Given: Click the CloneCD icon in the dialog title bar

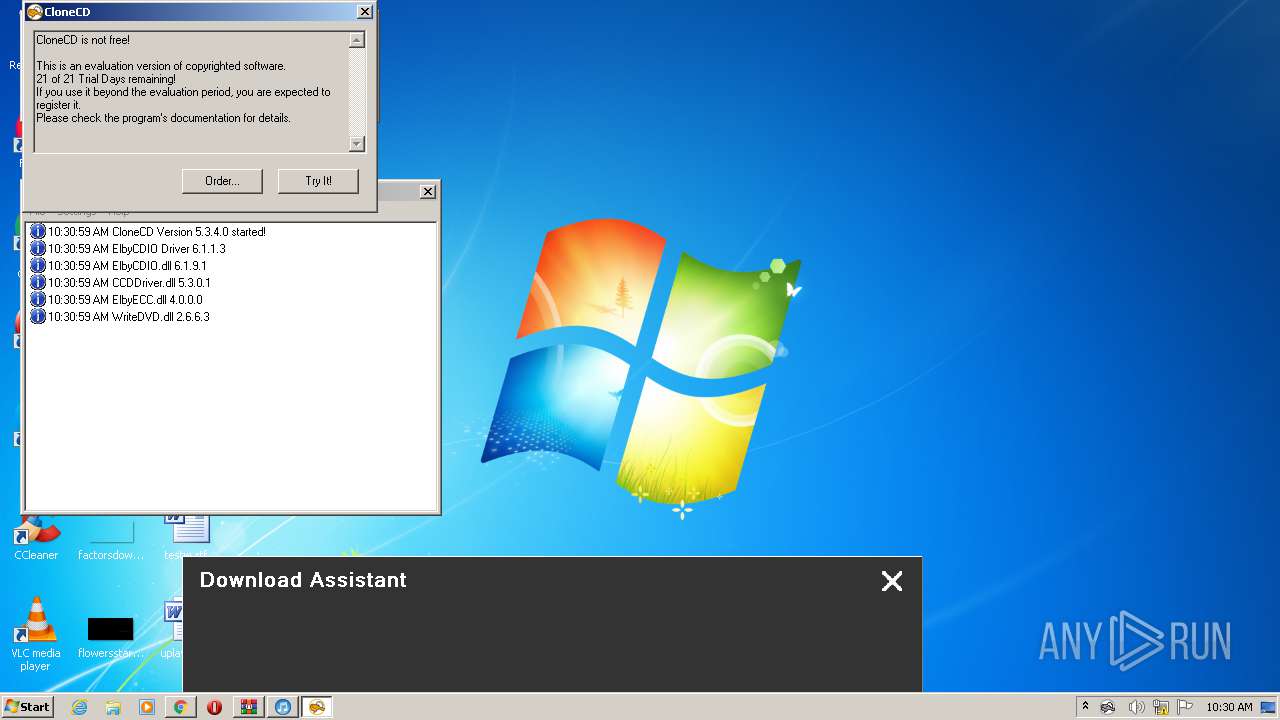Looking at the screenshot, I should [x=35, y=12].
